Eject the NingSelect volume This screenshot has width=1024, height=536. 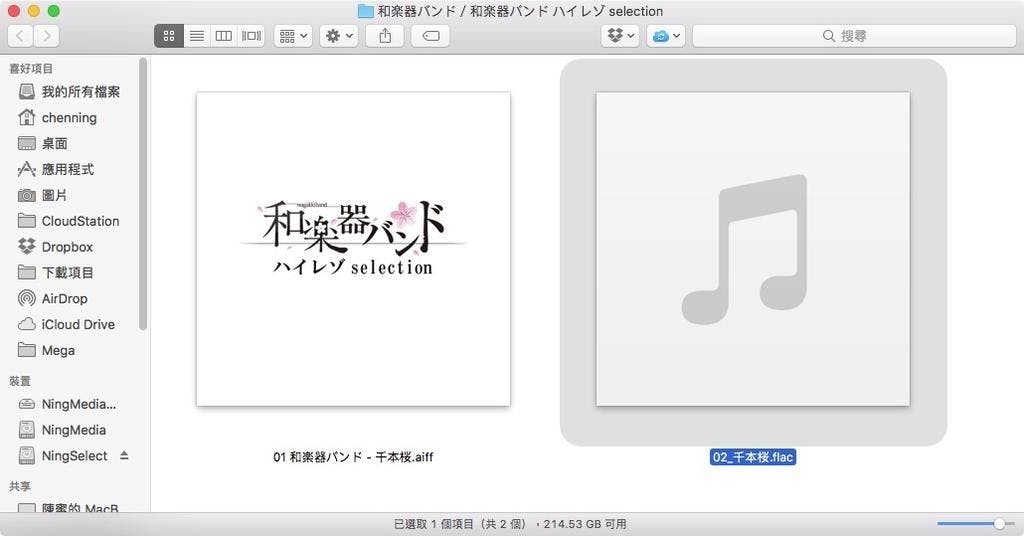pos(124,456)
